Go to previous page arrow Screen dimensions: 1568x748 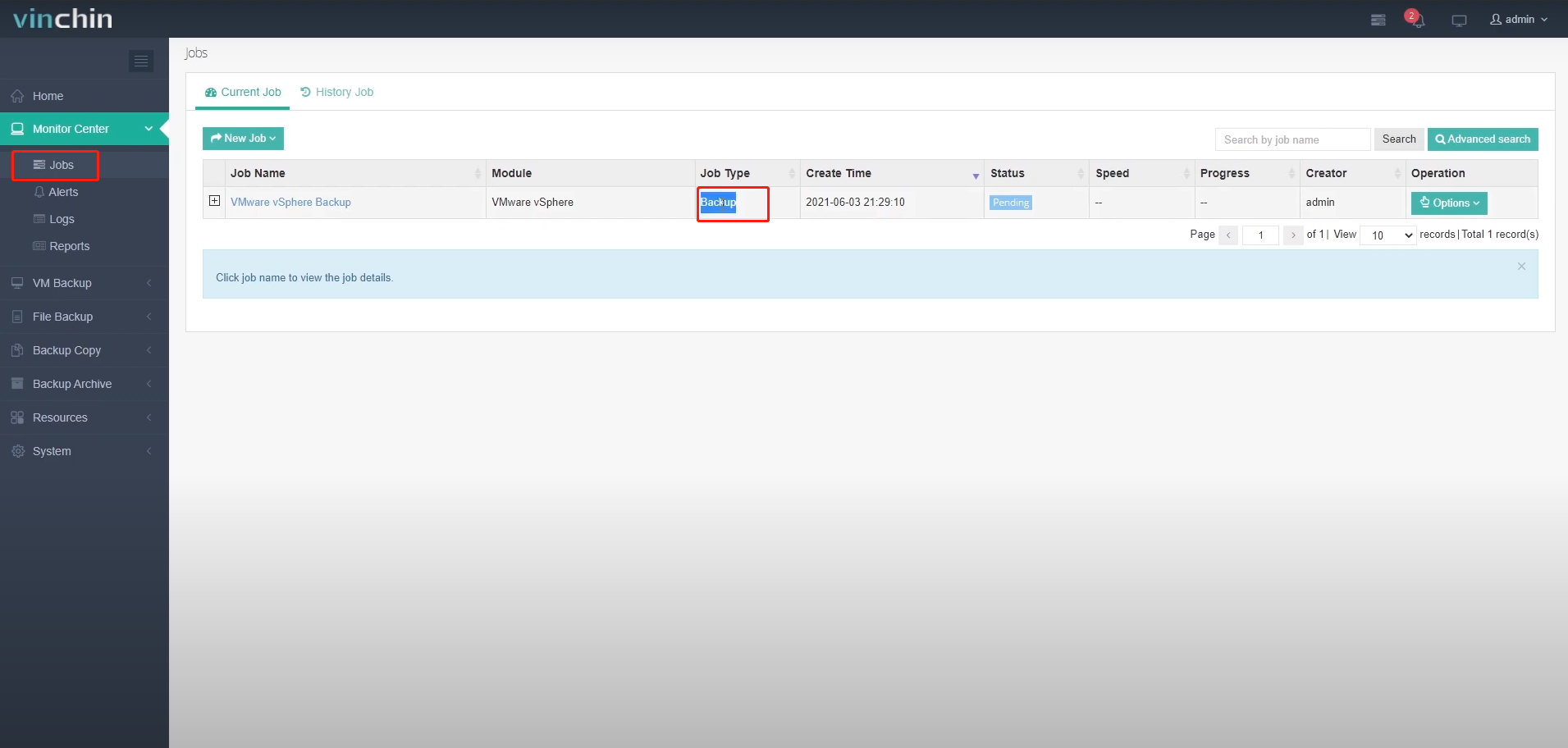point(1228,235)
